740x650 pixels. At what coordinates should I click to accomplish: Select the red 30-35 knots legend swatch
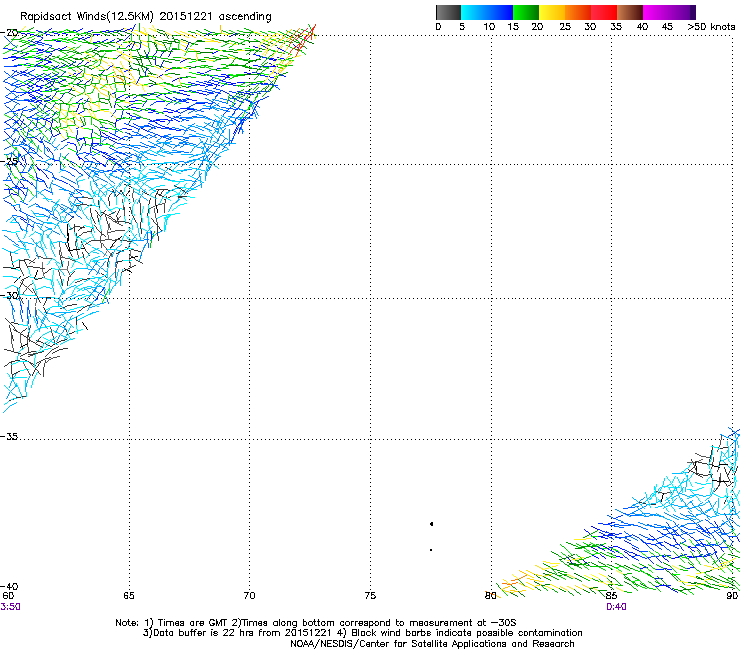(604, 12)
